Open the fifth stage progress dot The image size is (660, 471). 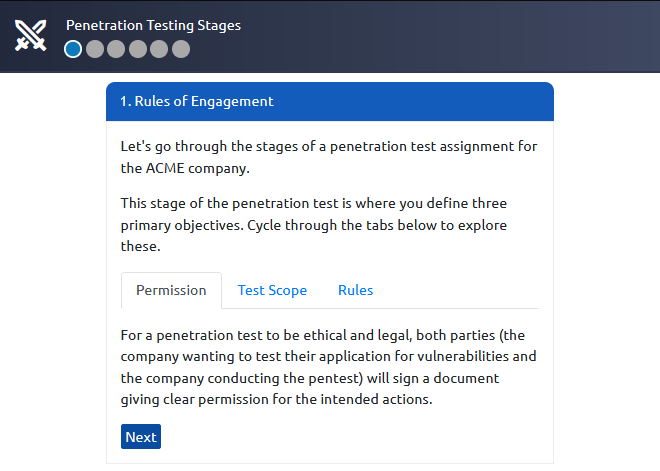[x=159, y=49]
